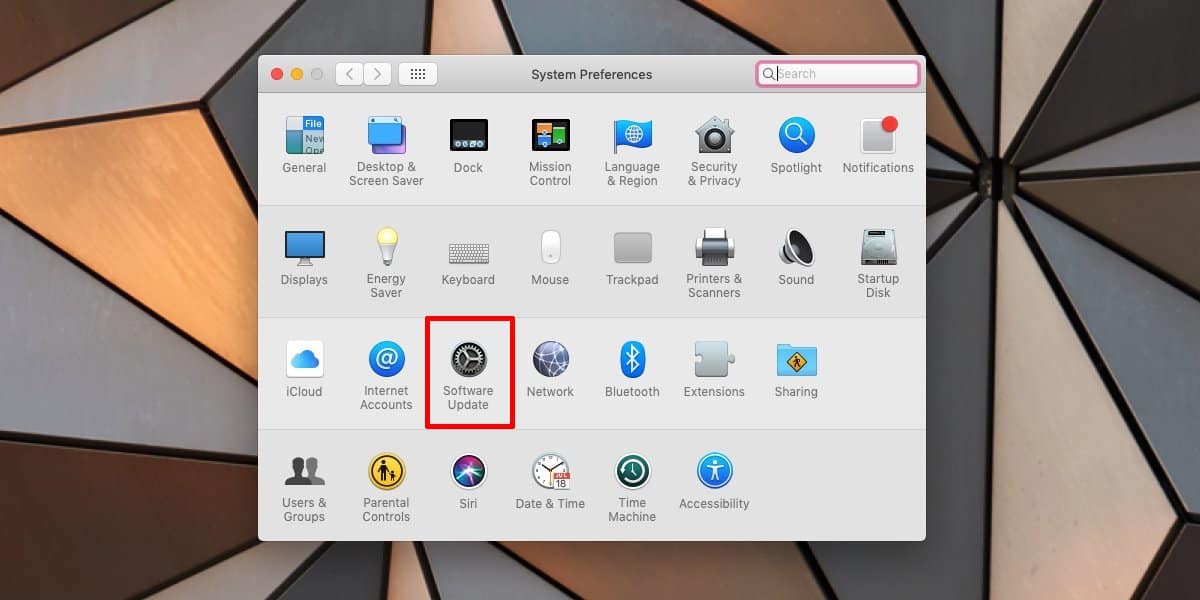This screenshot has width=1200, height=600.
Task: Open Printers & Scanners preferences
Action: point(714,263)
